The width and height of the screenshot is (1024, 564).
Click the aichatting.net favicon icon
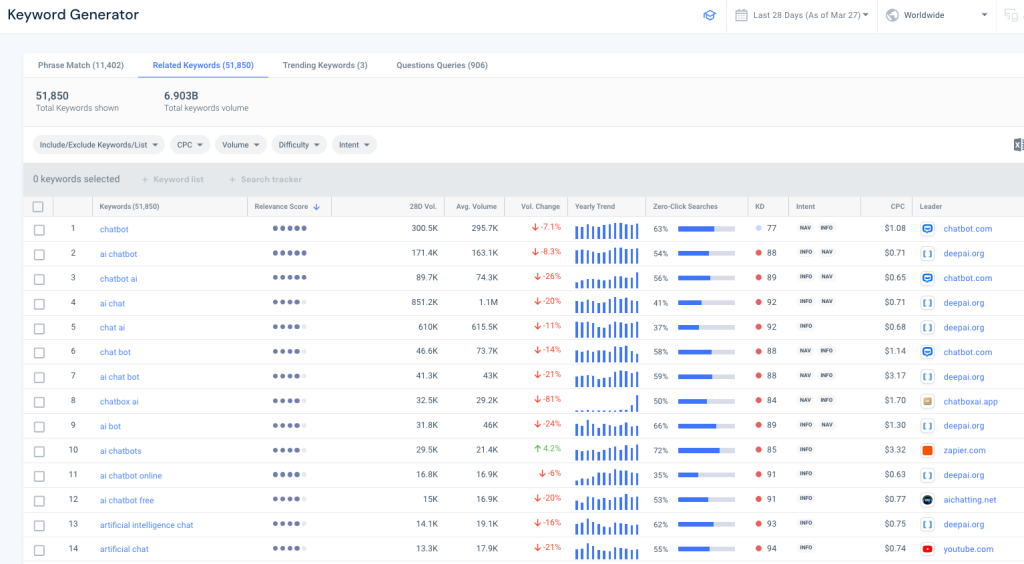[x=927, y=500]
